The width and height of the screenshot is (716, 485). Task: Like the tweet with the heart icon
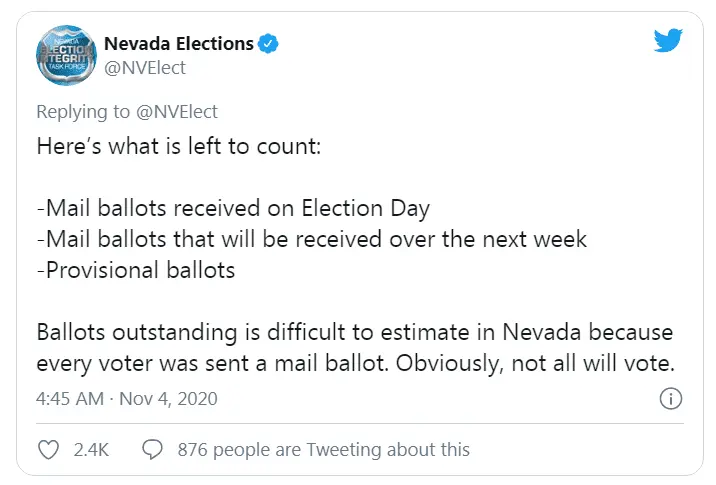click(x=48, y=450)
